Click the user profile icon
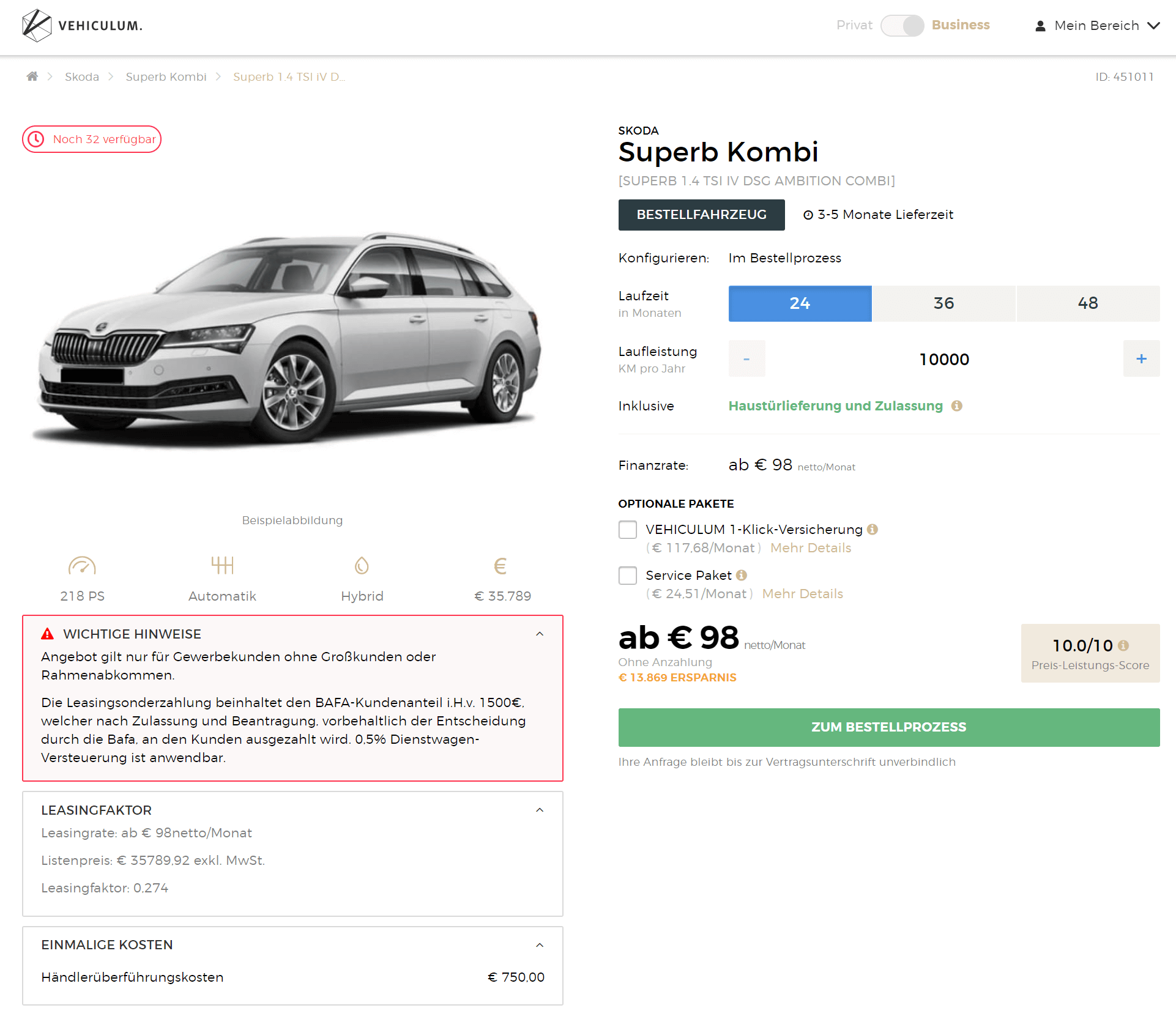This screenshot has height=1019, width=1176. (x=1040, y=26)
